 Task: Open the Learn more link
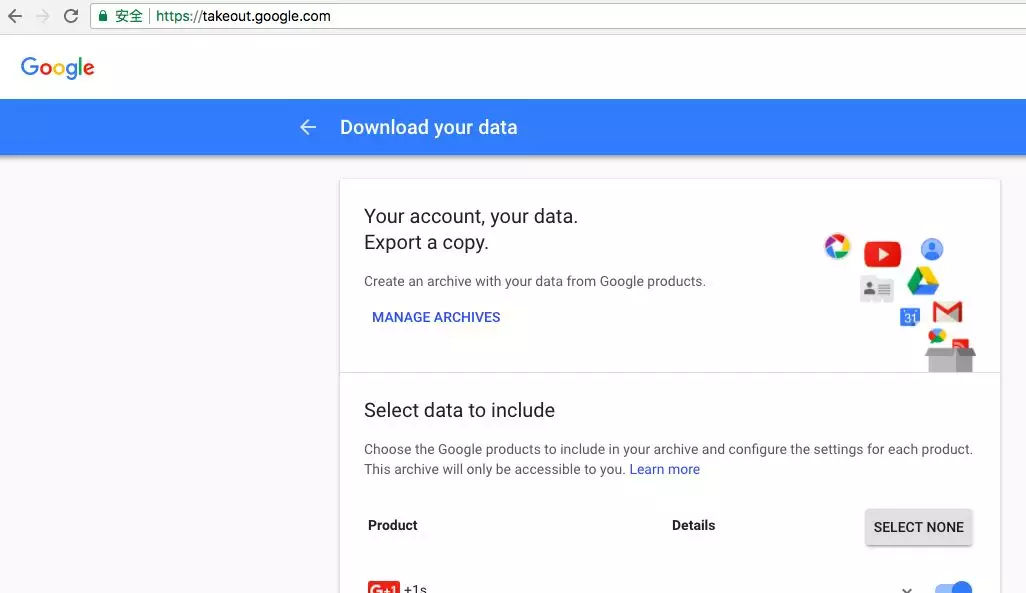click(x=664, y=469)
